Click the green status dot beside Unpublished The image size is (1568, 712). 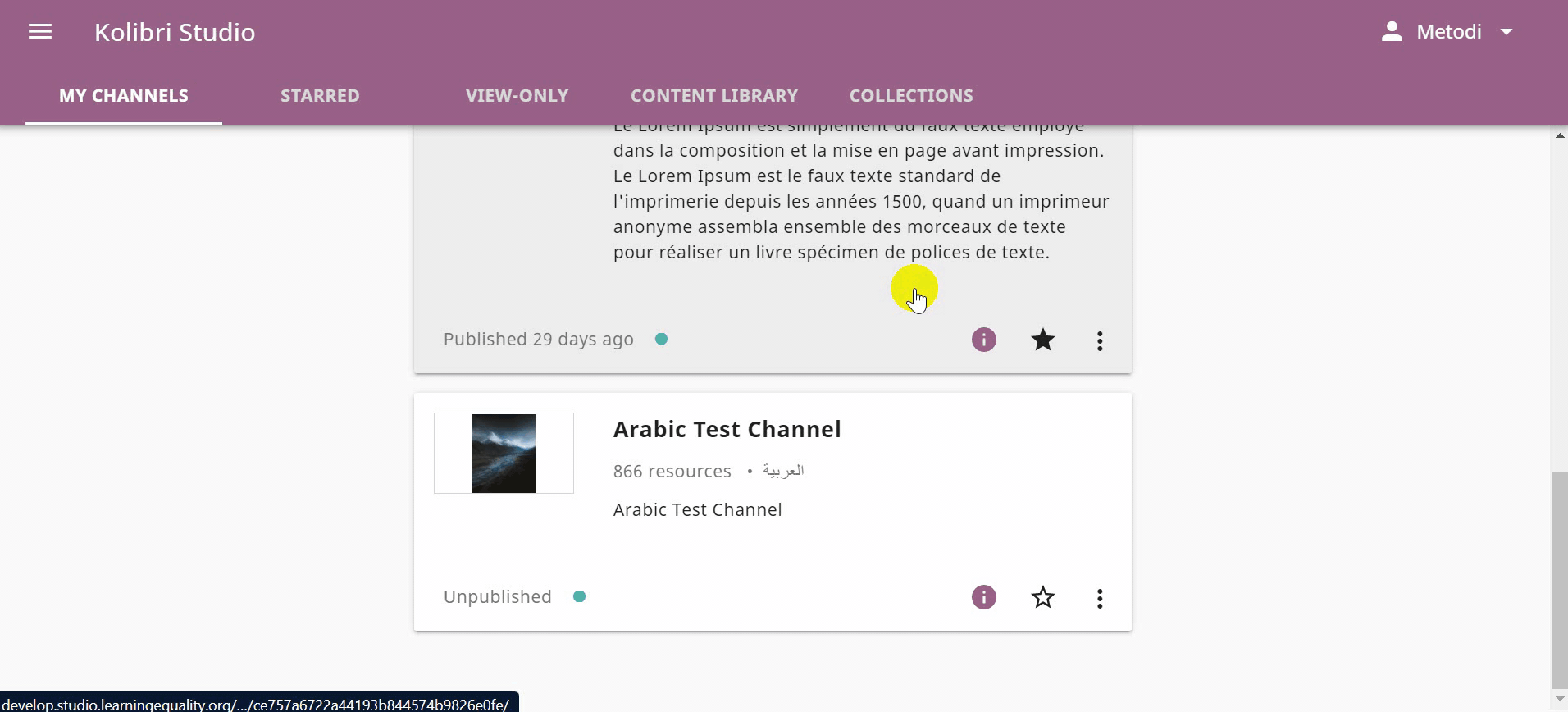(x=579, y=596)
